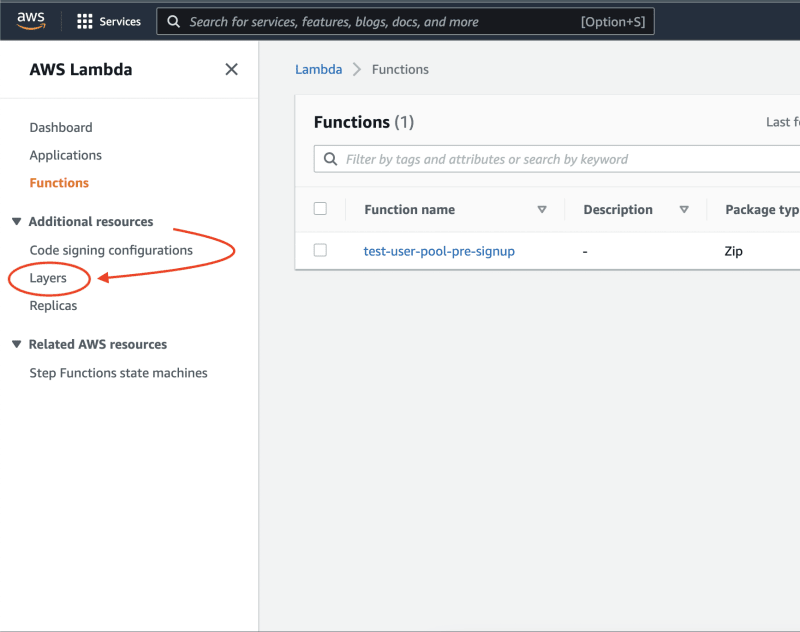Select Functions in the sidebar

pos(59,183)
